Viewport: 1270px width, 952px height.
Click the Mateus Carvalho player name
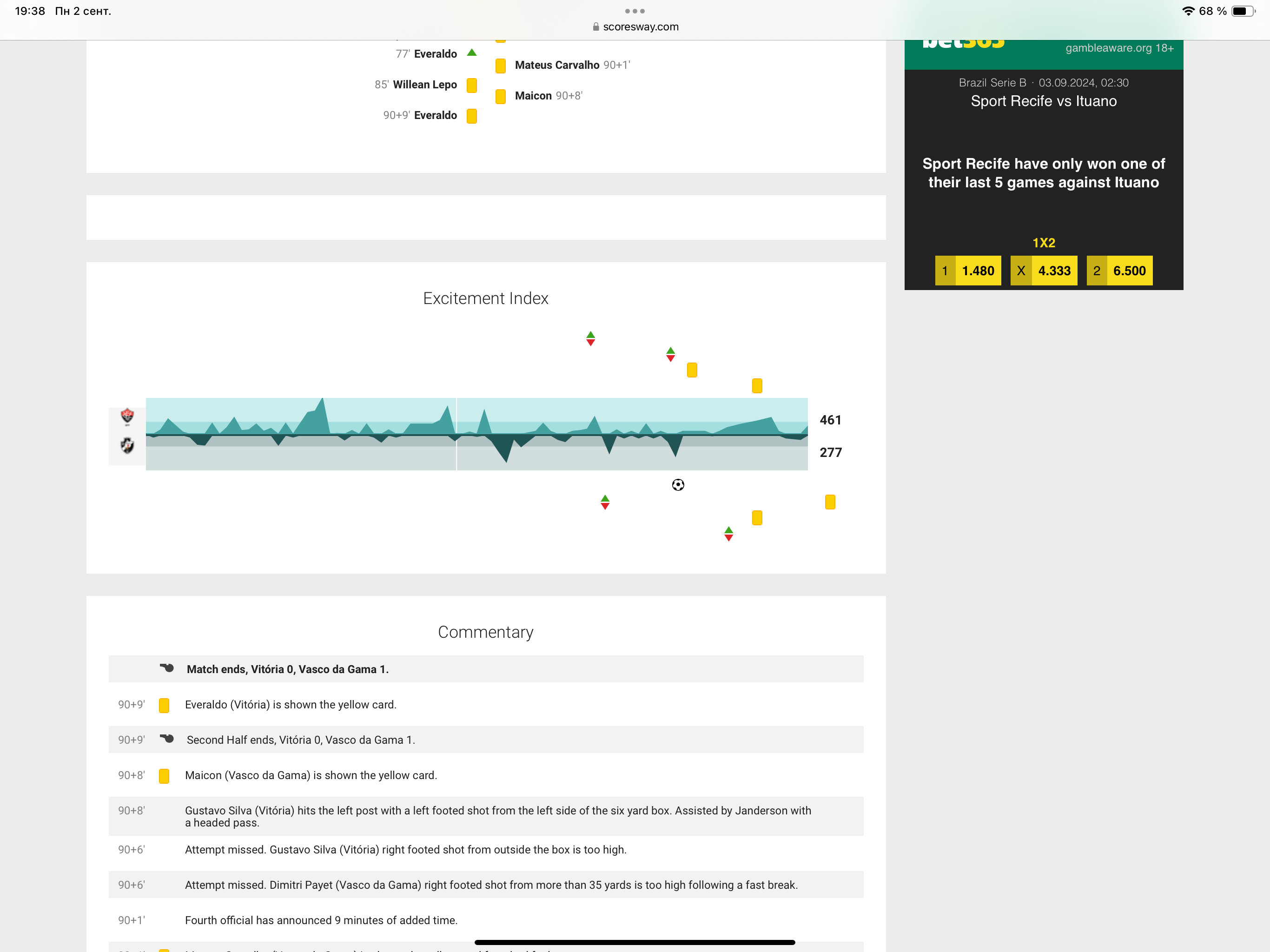[x=556, y=65]
